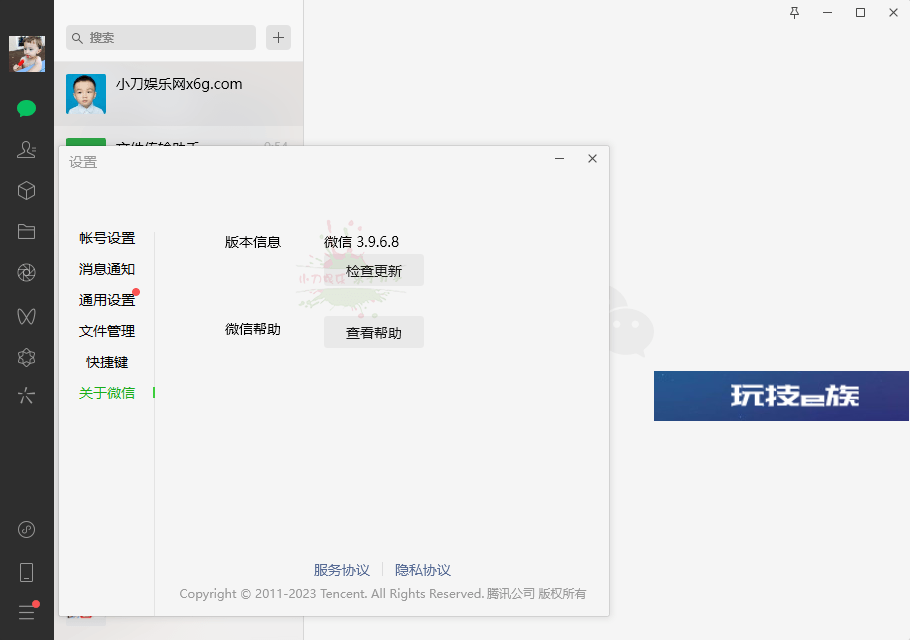The height and width of the screenshot is (640, 910).
Task: Open the Search star icon in the sidebar
Action: (x=27, y=396)
